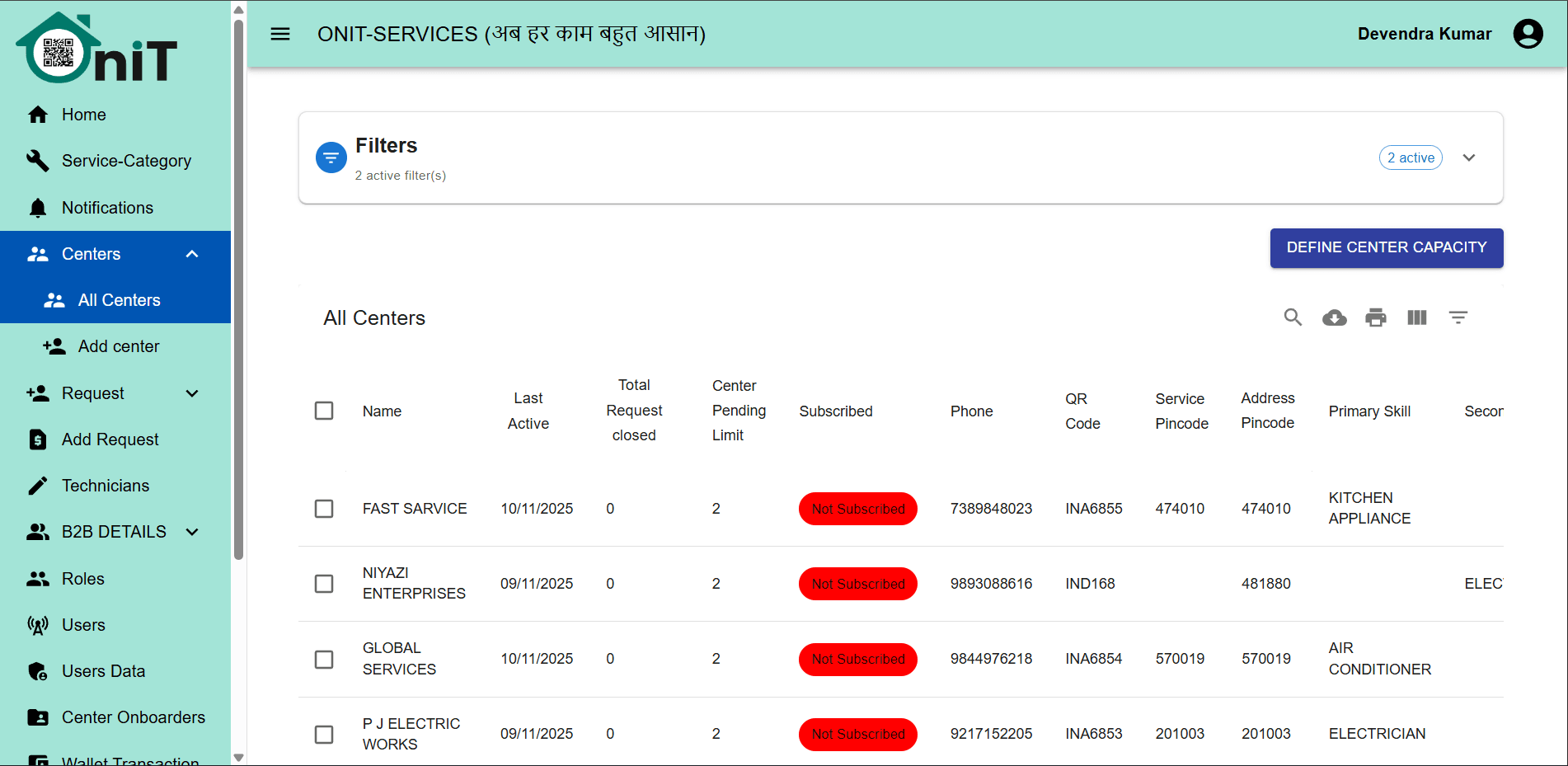The width and height of the screenshot is (1568, 766).
Task: Expand the Request submenu chevron
Action: (x=192, y=393)
